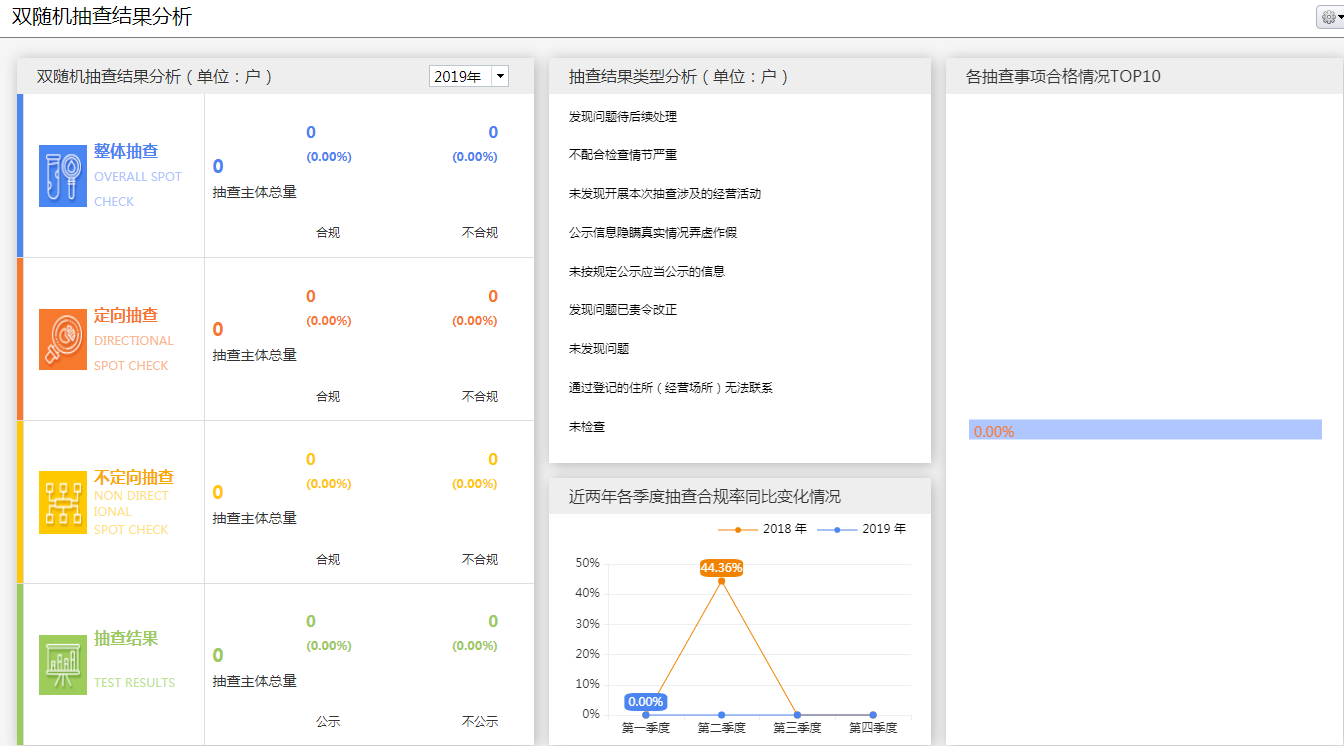Open the 2019年 year dropdown arrow
This screenshot has height=746, width=1344.
click(x=500, y=77)
